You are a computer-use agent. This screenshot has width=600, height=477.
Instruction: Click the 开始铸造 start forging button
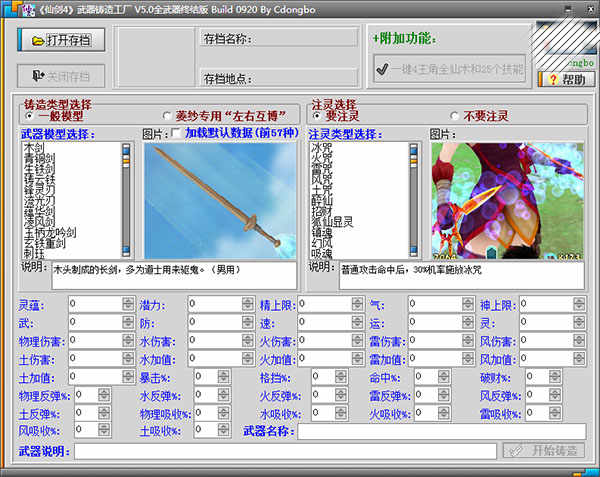click(x=544, y=450)
